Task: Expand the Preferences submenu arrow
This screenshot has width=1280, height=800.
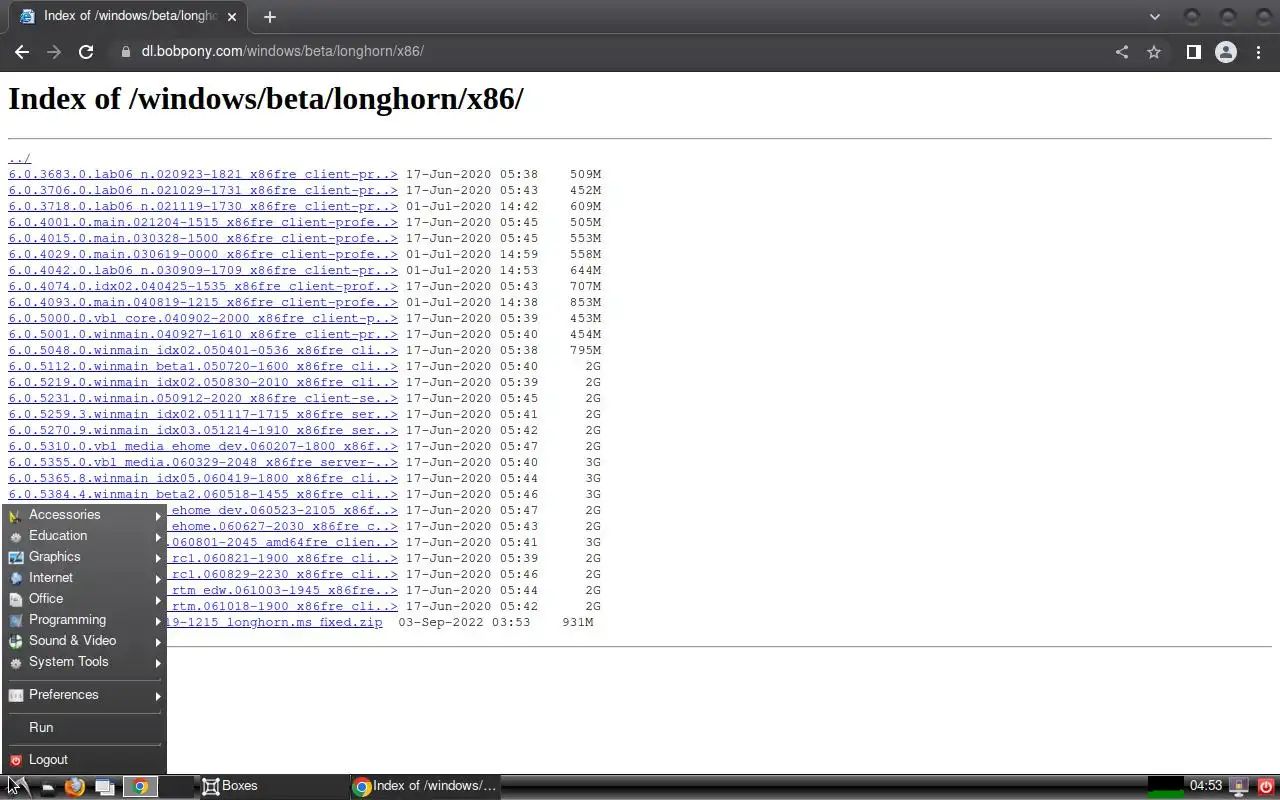Action: pos(158,696)
